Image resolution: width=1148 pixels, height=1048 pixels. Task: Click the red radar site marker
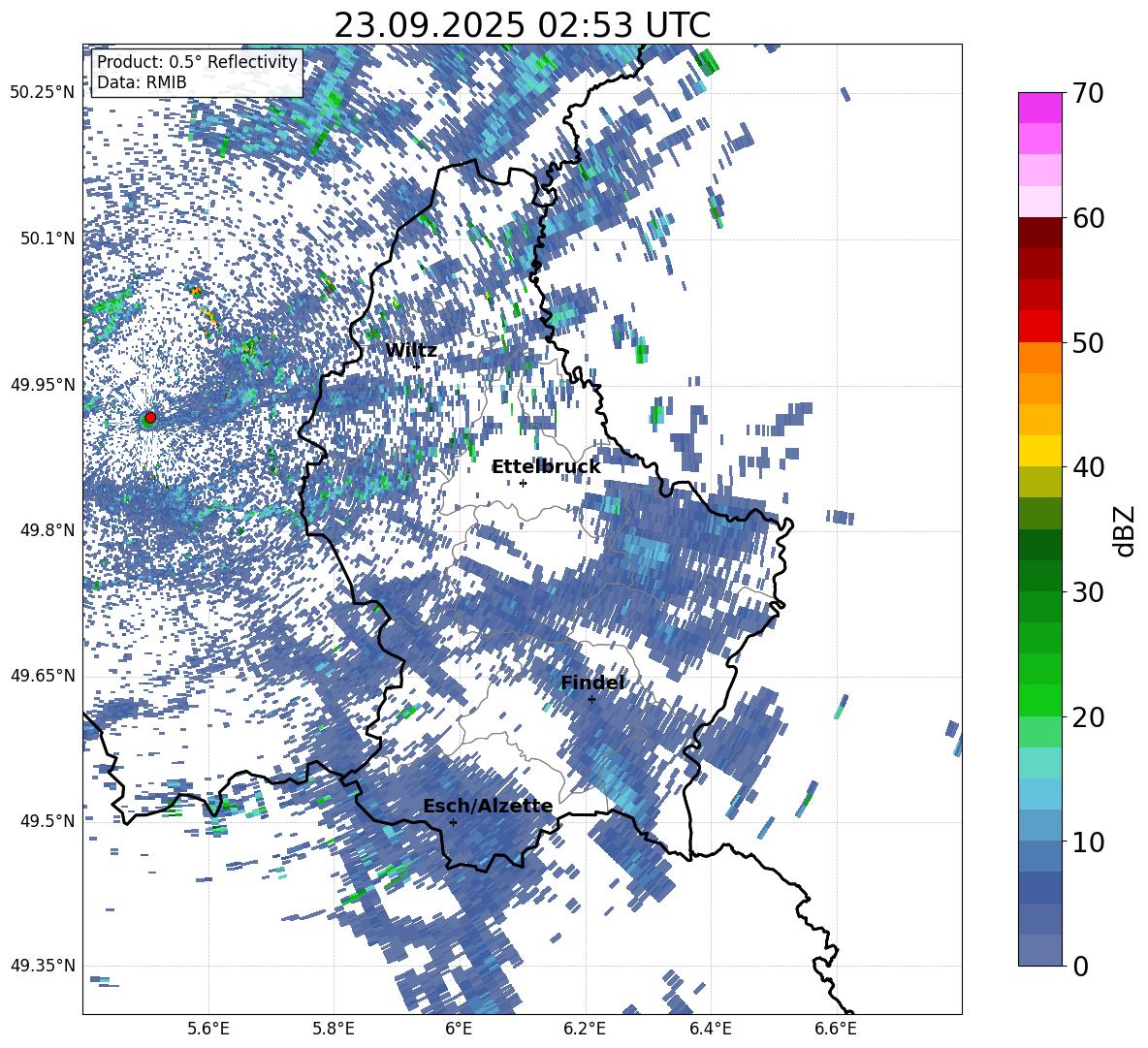(150, 417)
